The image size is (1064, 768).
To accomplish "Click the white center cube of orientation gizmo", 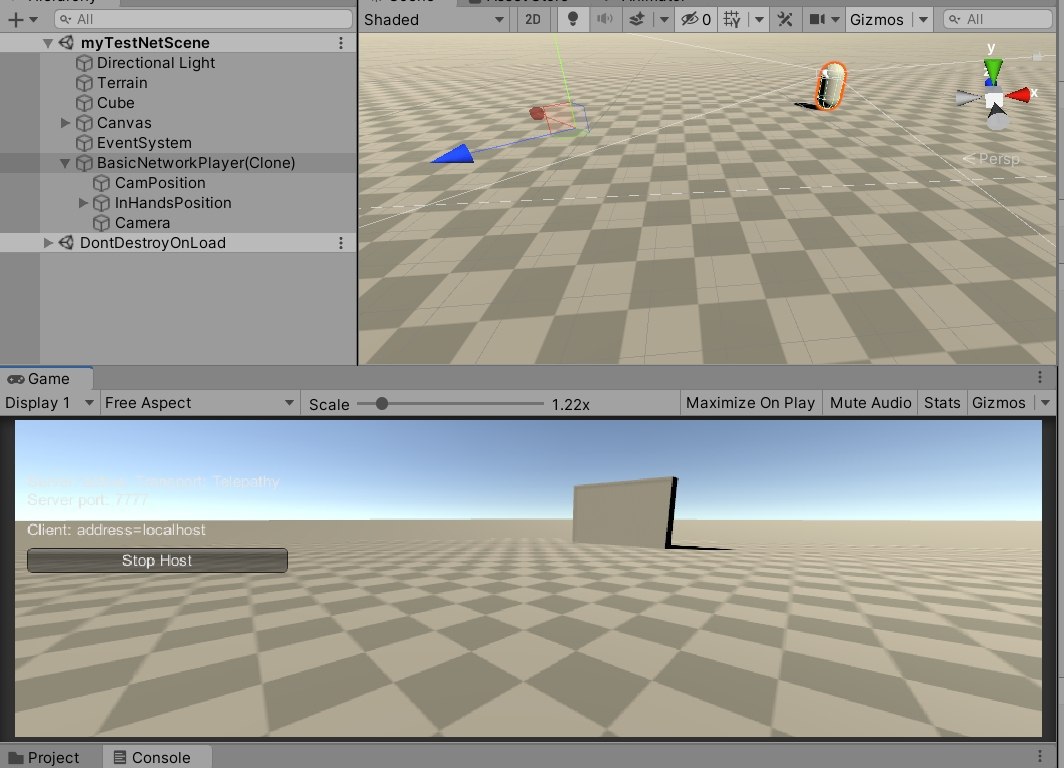I will 994,100.
